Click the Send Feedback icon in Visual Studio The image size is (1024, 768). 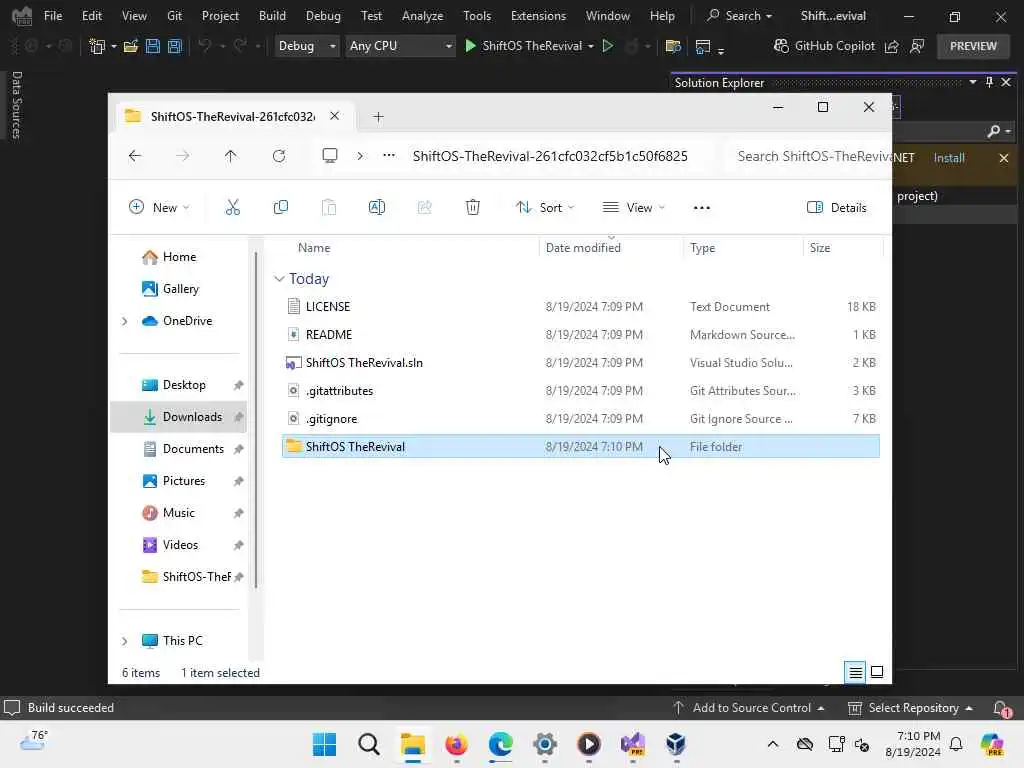click(918, 46)
